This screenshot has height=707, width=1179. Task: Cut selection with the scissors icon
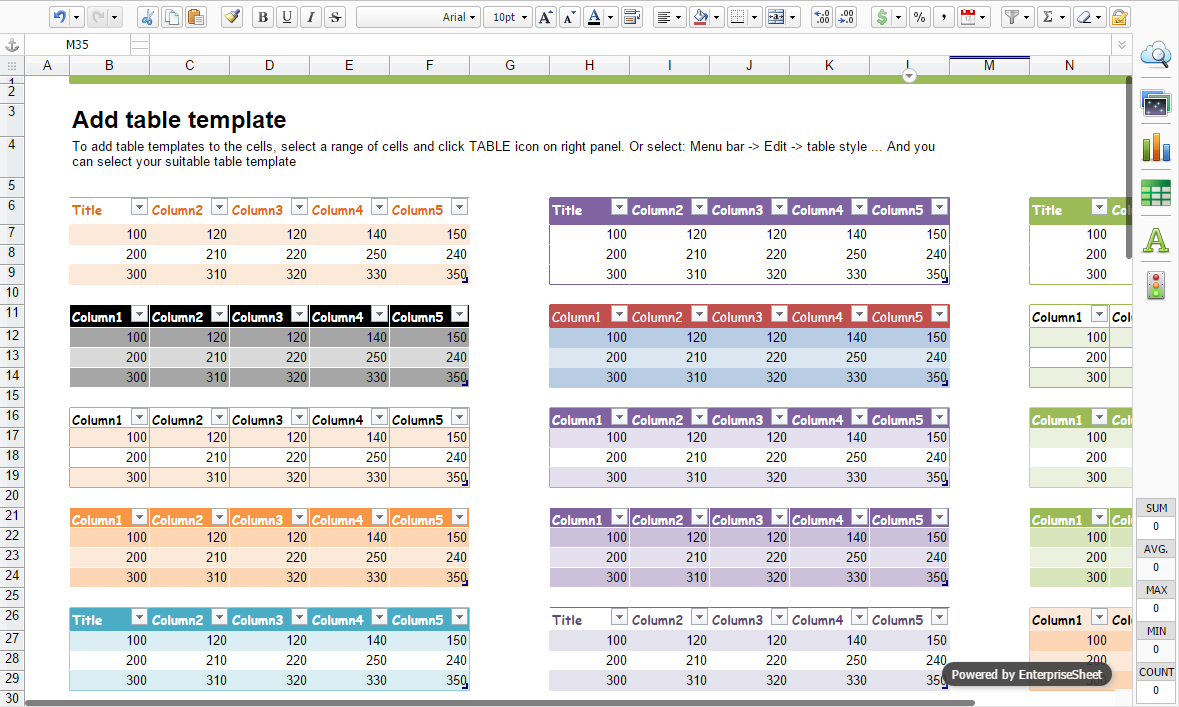(148, 17)
